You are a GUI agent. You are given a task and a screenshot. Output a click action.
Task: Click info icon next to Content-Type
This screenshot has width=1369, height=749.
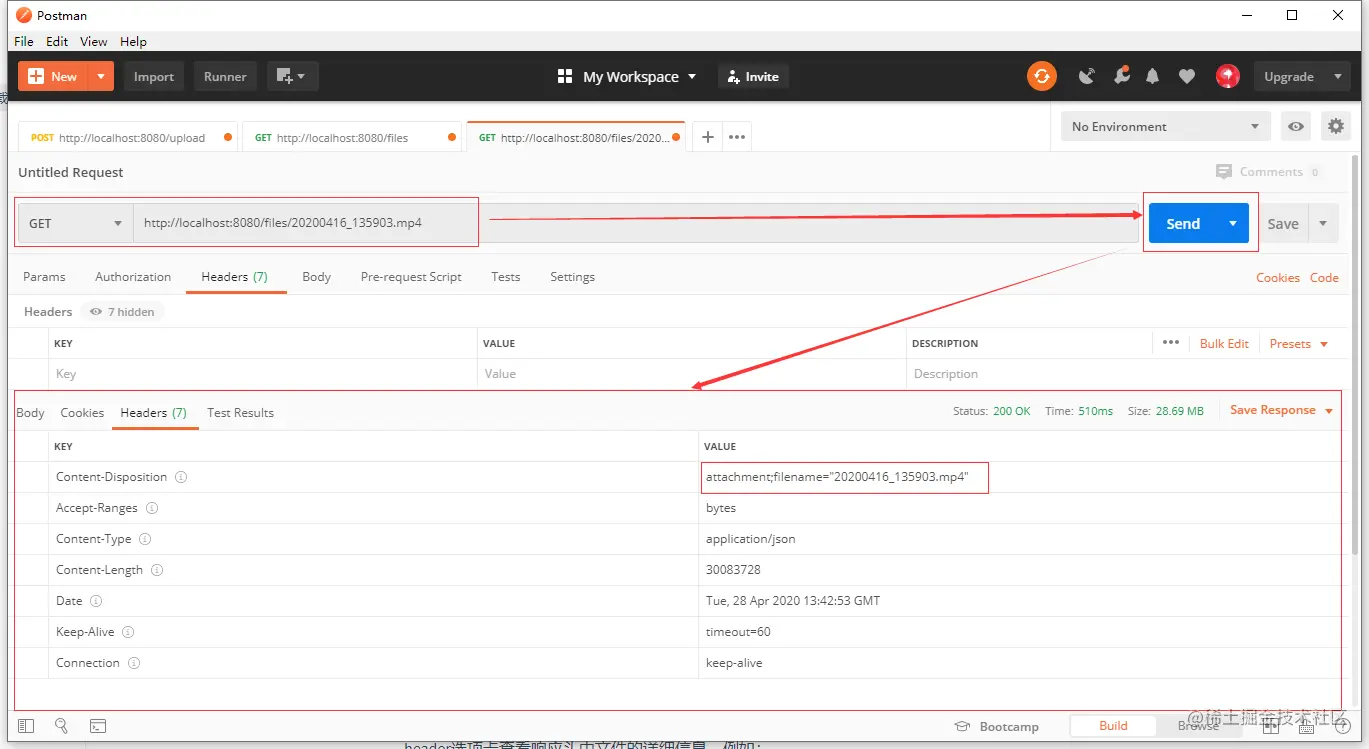click(145, 539)
